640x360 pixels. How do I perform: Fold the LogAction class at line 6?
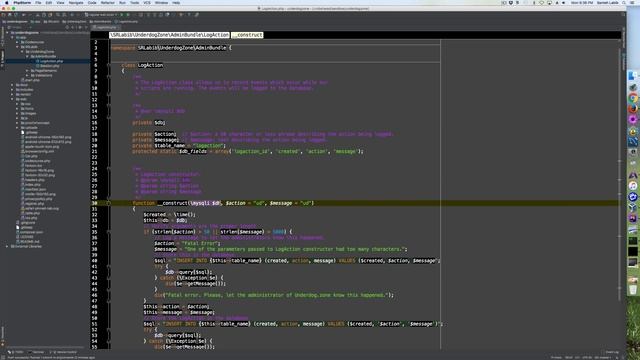109,65
